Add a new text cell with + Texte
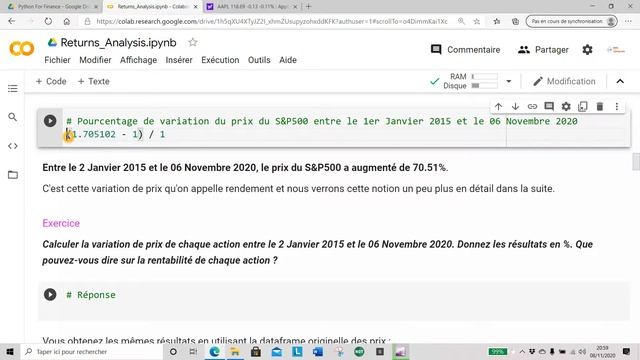 coord(93,81)
